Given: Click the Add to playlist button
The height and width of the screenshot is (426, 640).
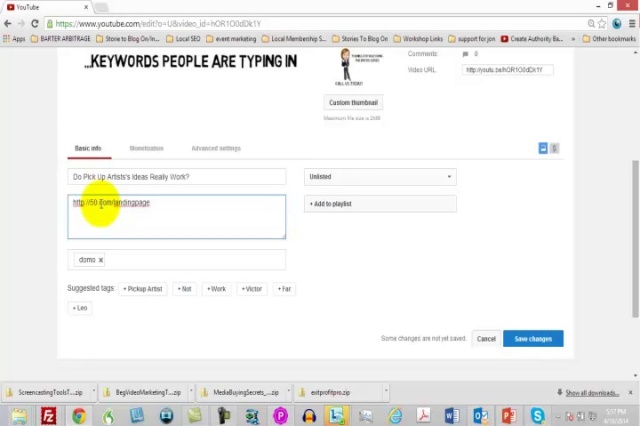Looking at the screenshot, I should (x=380, y=204).
